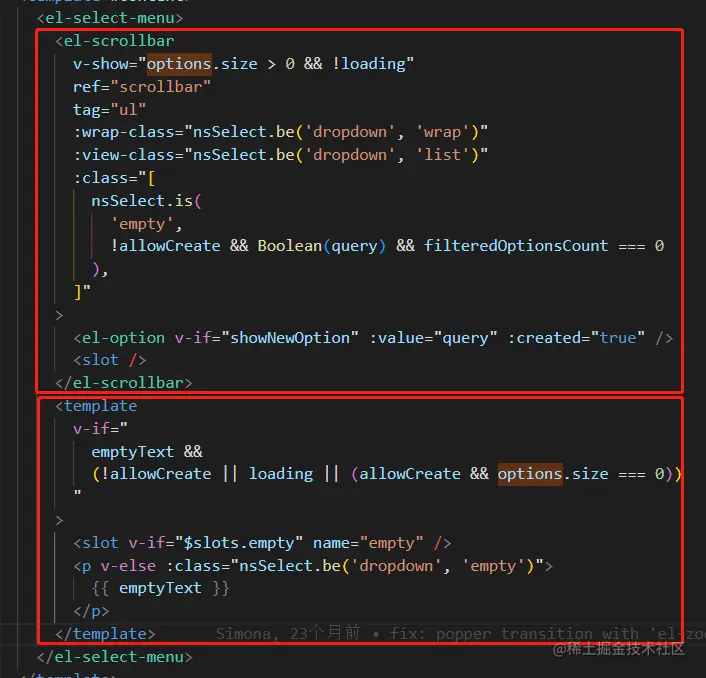
Task: Click Boolean(query) in the condition
Action: 321,246
